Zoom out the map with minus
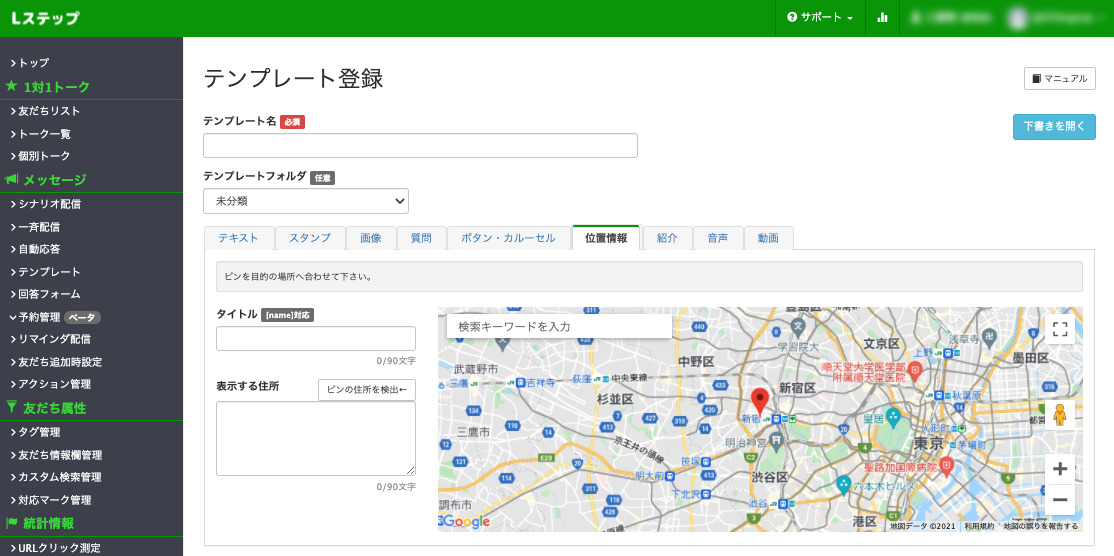 point(1060,500)
